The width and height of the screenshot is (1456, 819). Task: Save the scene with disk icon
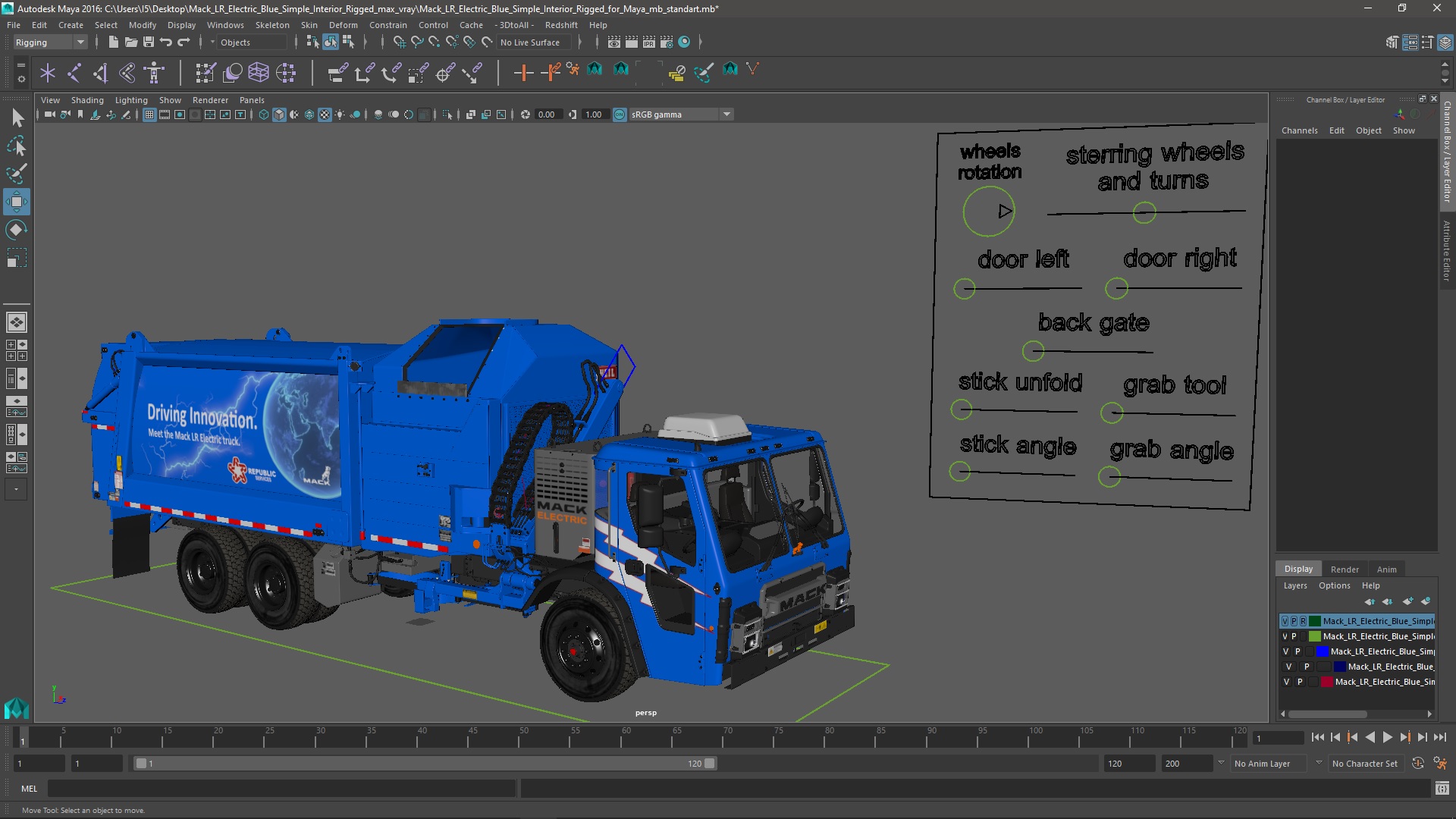click(149, 42)
